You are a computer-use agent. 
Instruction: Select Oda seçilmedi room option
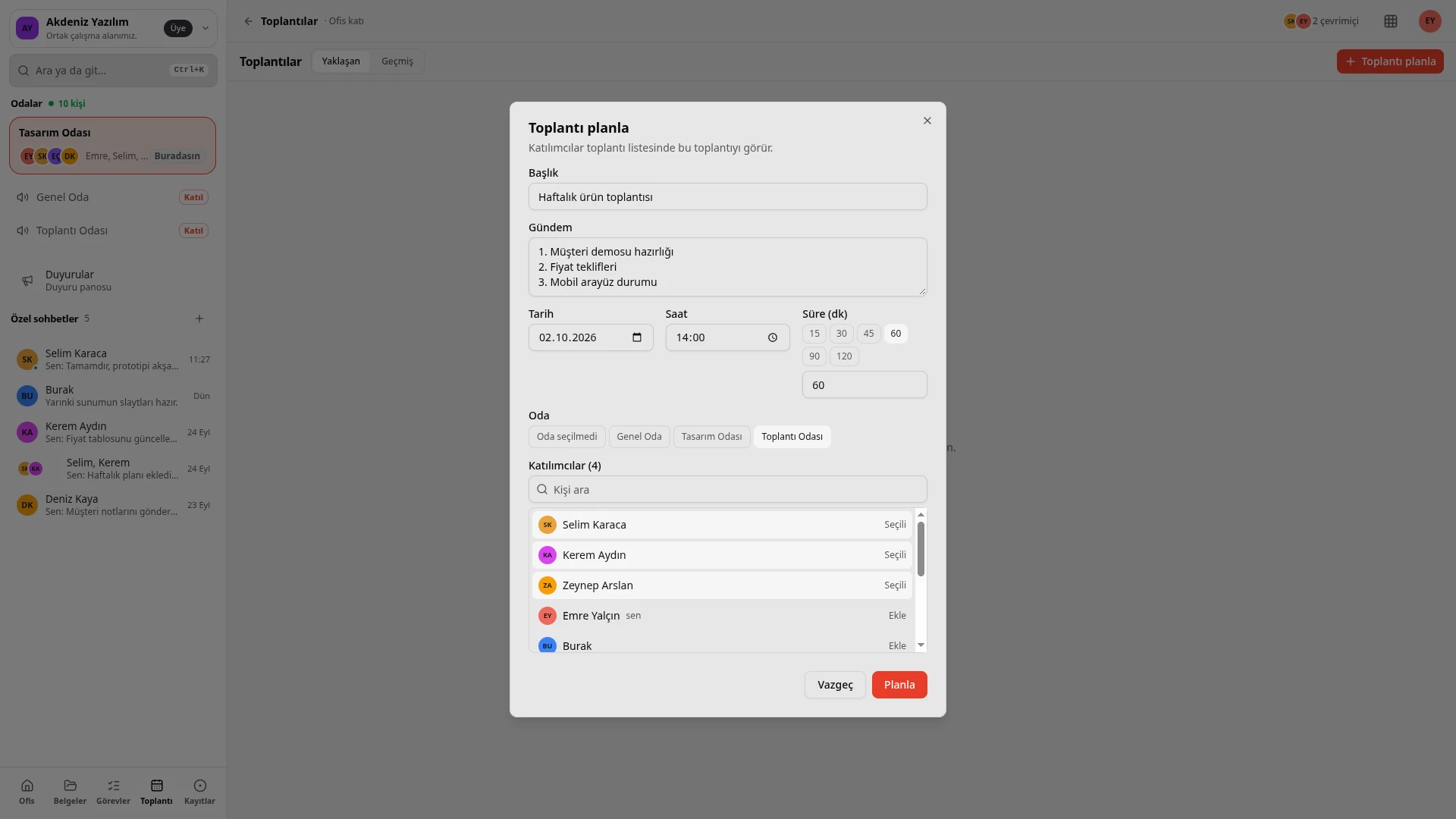tap(566, 437)
